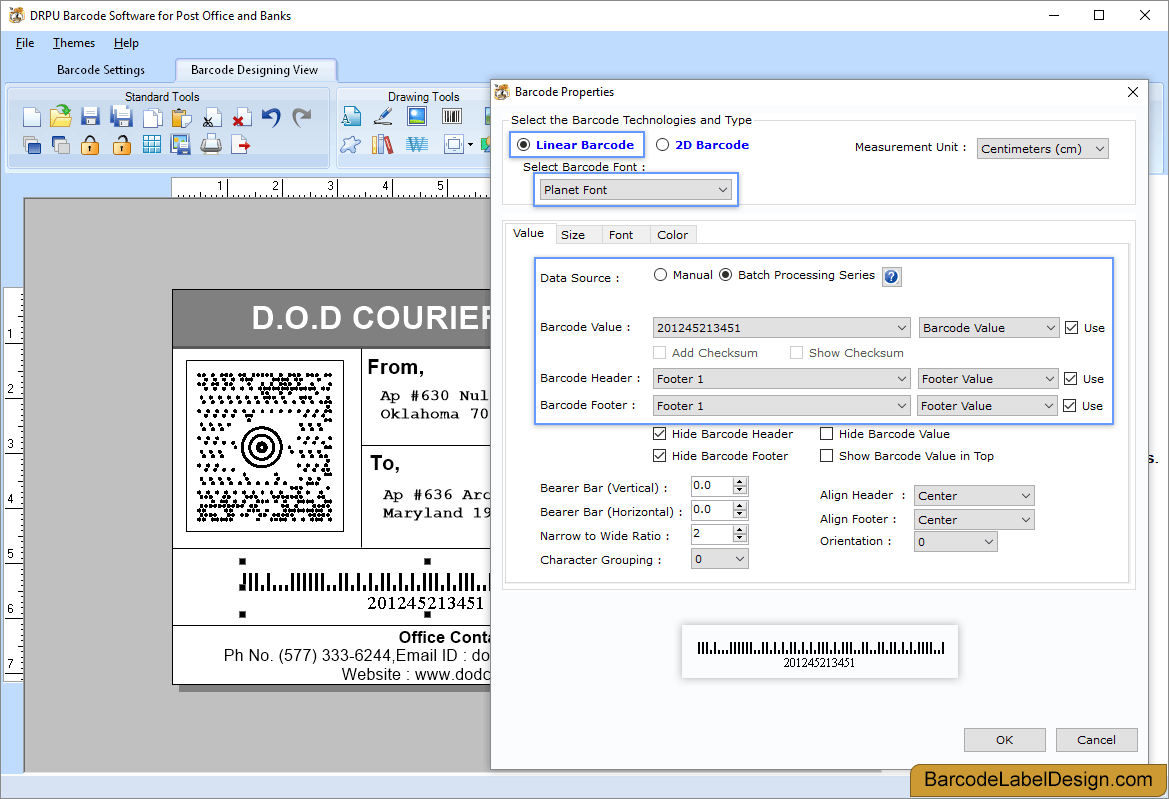
Task: Open Barcode Footer series dropdown
Action: coord(781,405)
